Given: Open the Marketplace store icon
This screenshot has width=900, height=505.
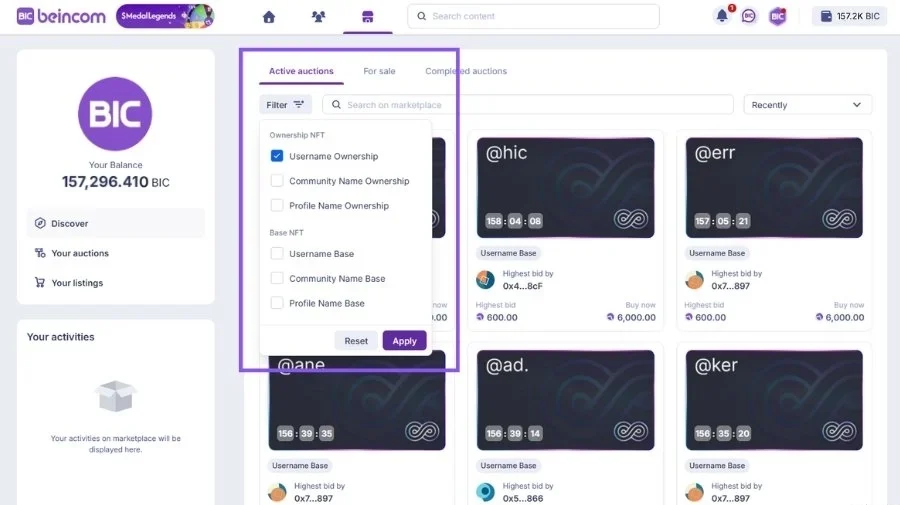Looking at the screenshot, I should click(x=368, y=17).
